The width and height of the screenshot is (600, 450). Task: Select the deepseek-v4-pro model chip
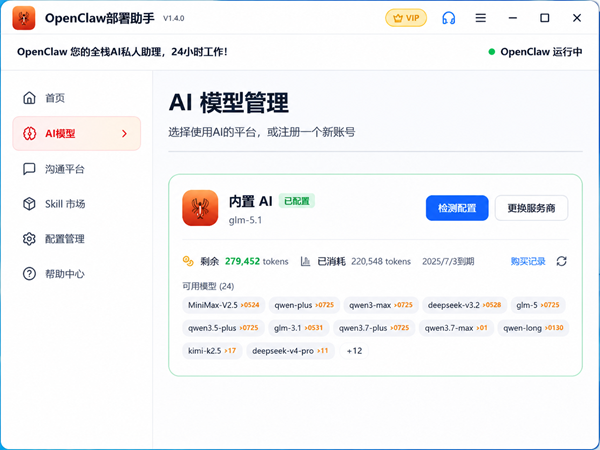click(290, 351)
